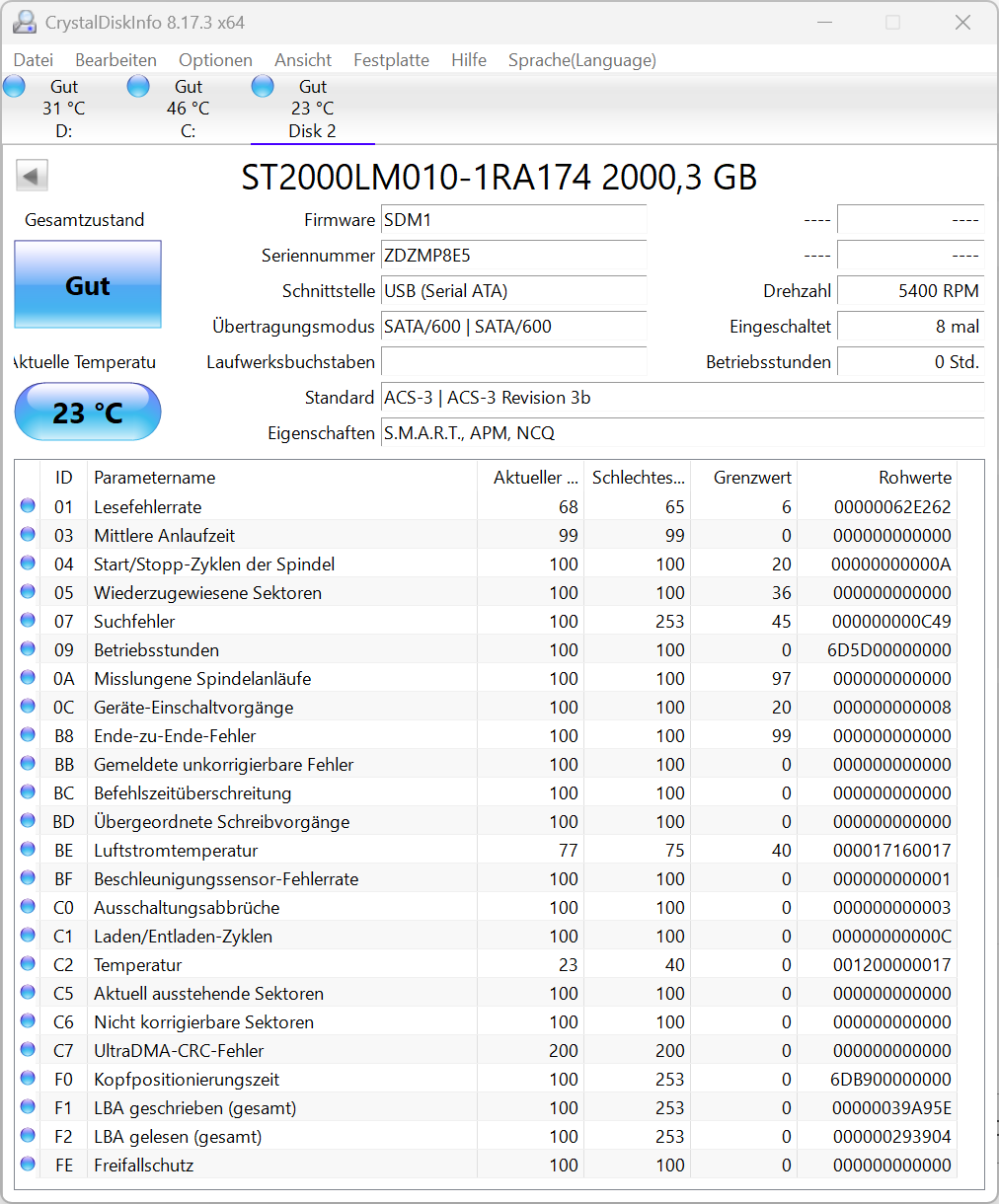
Task: Click the back arrow navigation icon
Action: tap(31, 175)
